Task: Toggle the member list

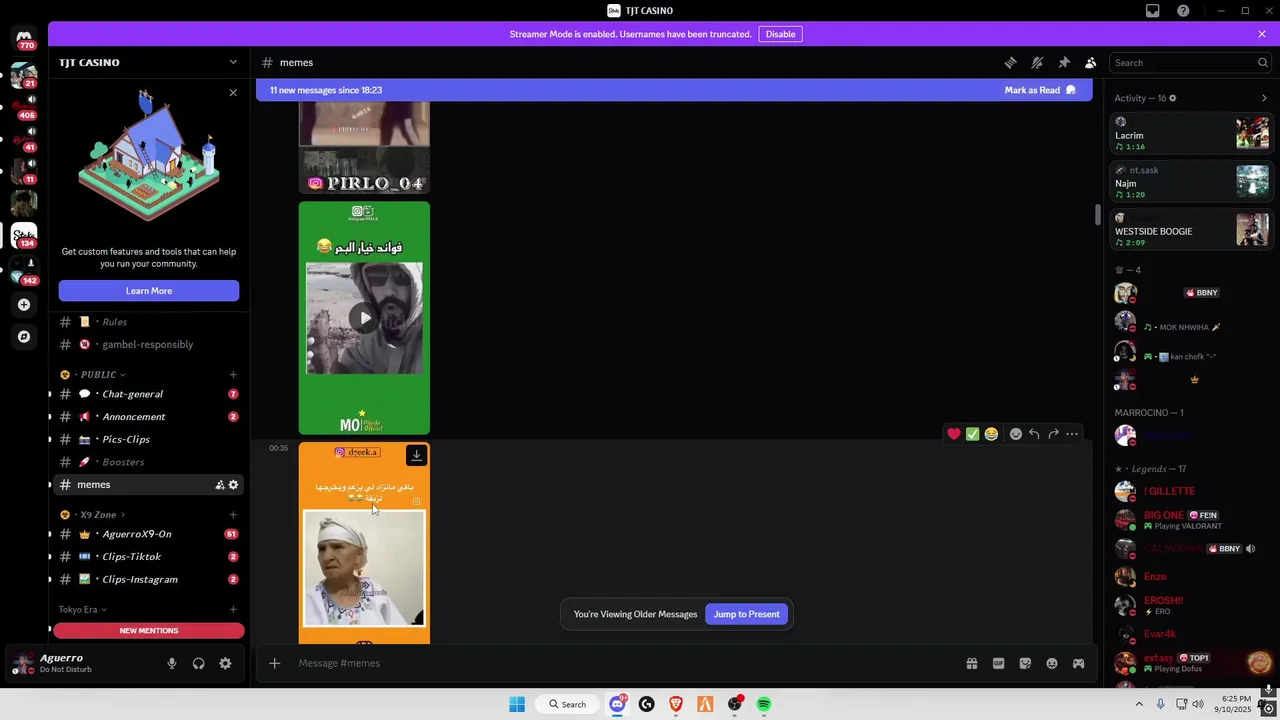Action: coord(1091,62)
